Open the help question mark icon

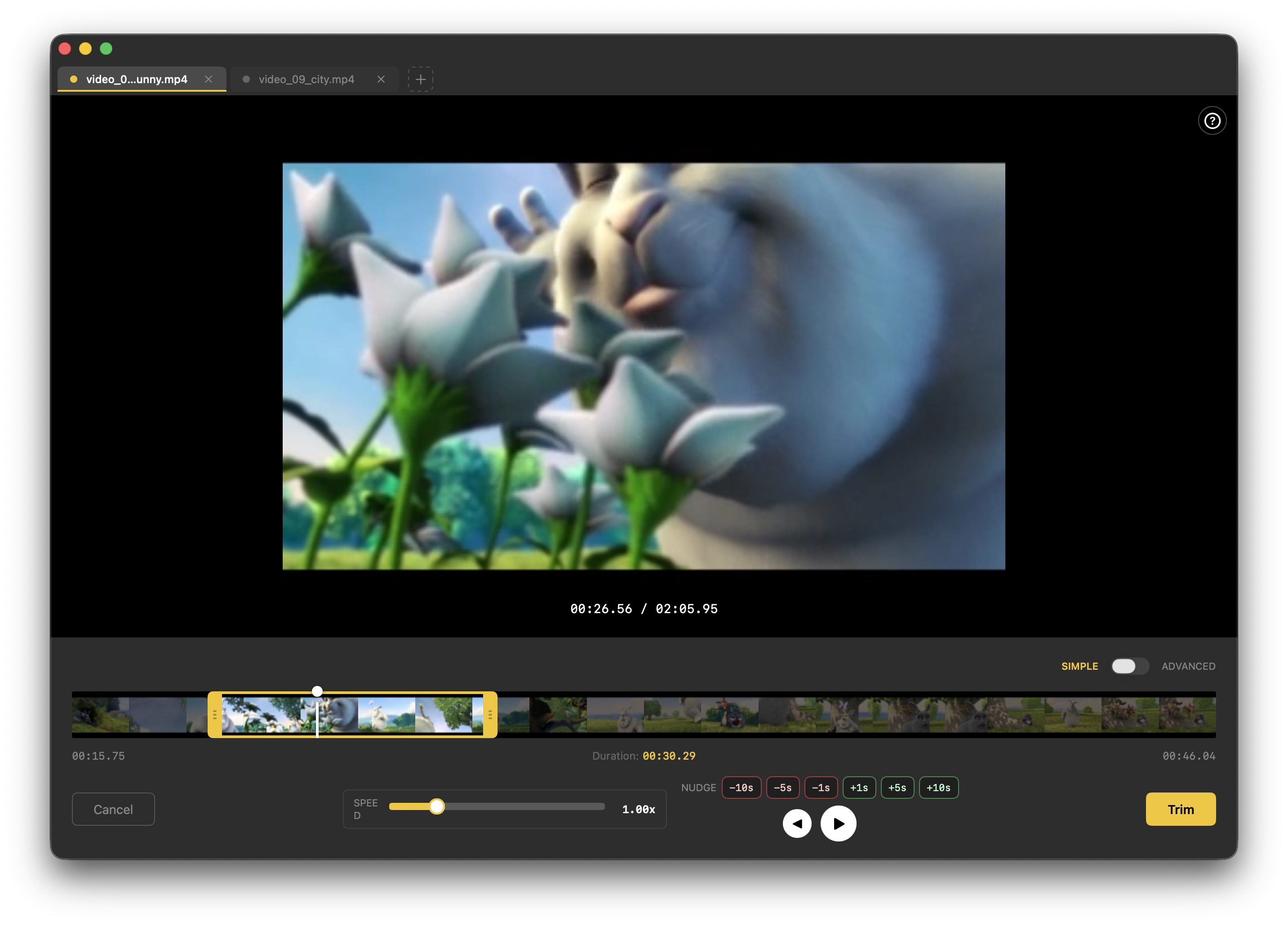coord(1212,121)
